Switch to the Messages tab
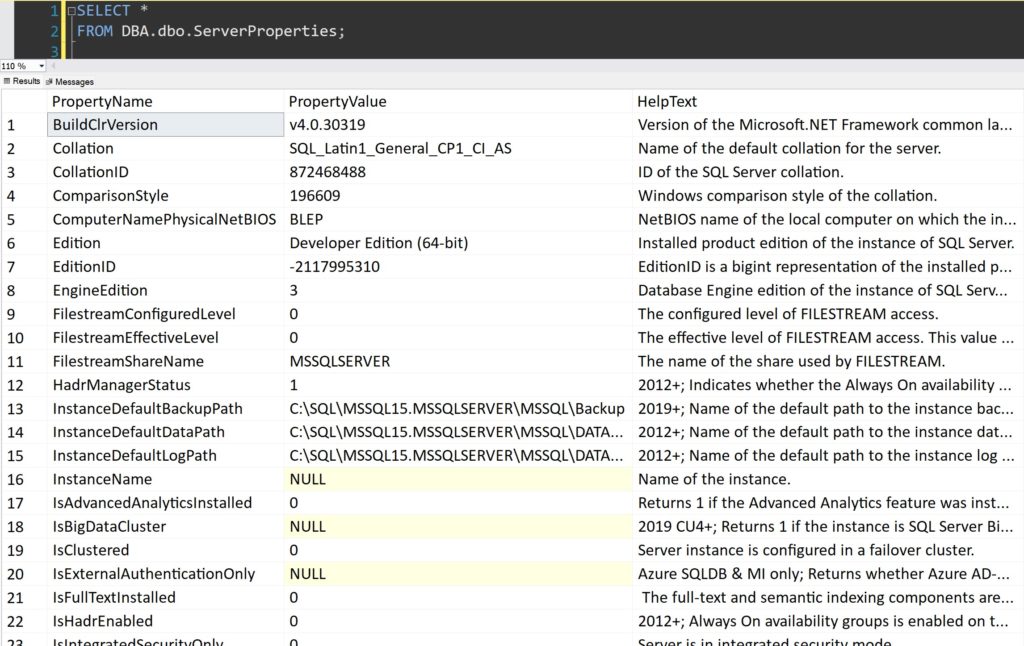1024x646 pixels. click(x=70, y=82)
